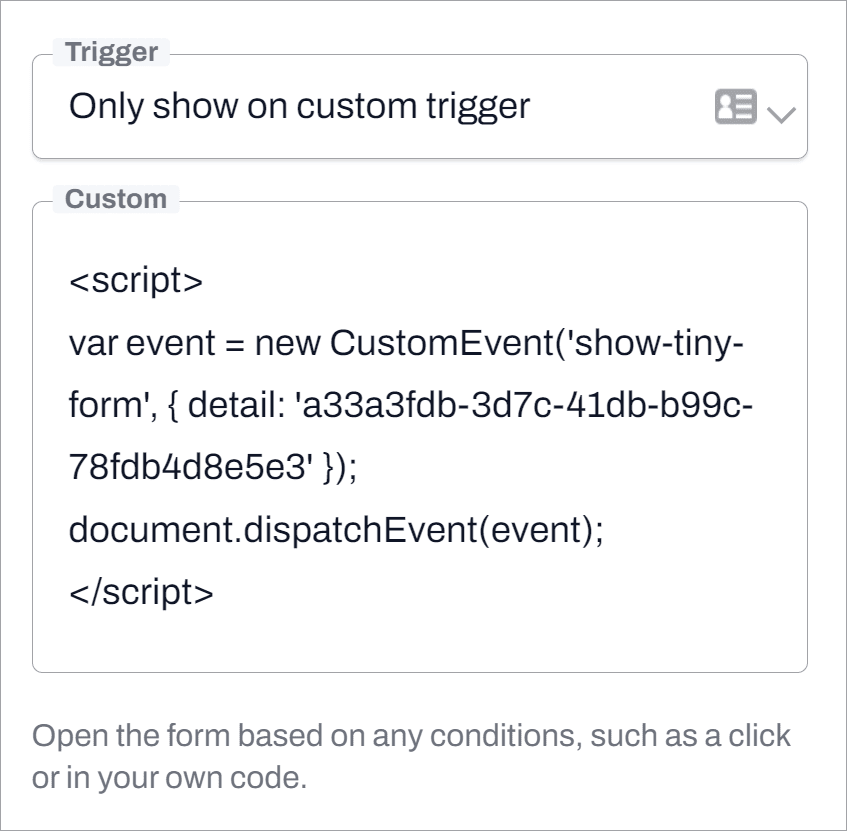Viewport: 847px width, 831px height.
Task: Click the Trigger field label
Action: [x=110, y=51]
